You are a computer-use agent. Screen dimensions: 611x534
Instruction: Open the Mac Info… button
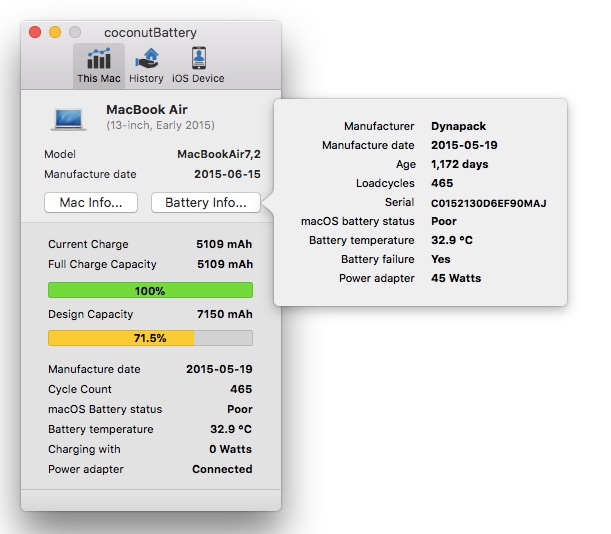tap(91, 202)
